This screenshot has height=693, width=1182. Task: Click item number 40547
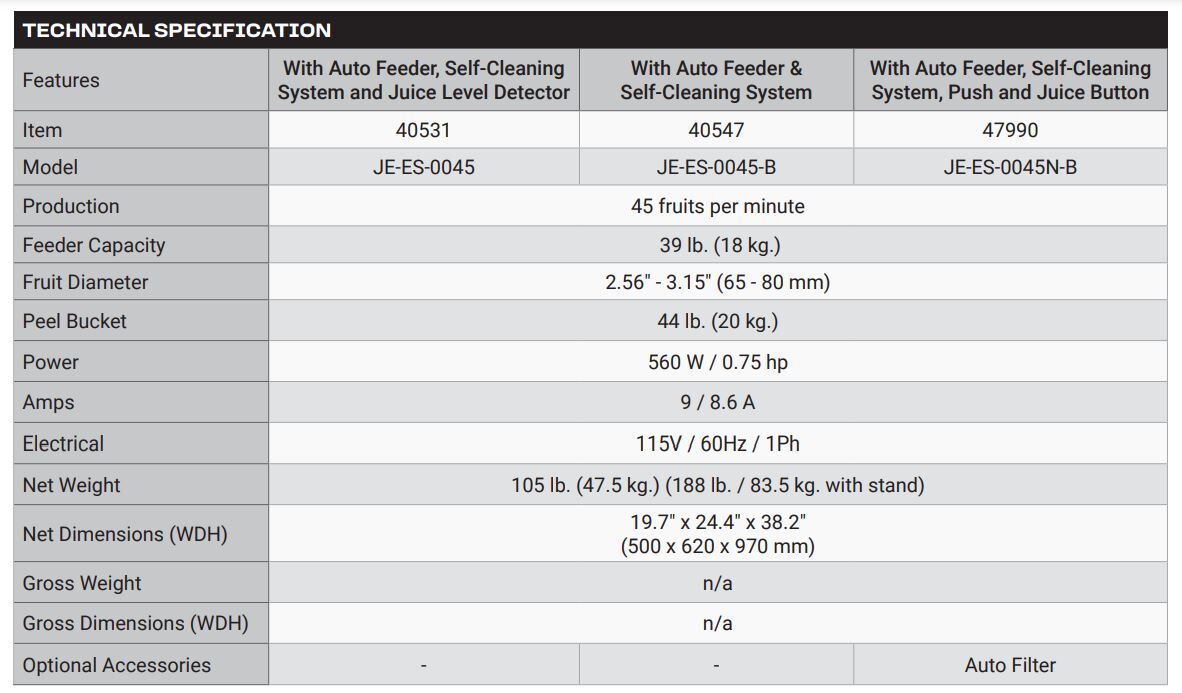[716, 130]
